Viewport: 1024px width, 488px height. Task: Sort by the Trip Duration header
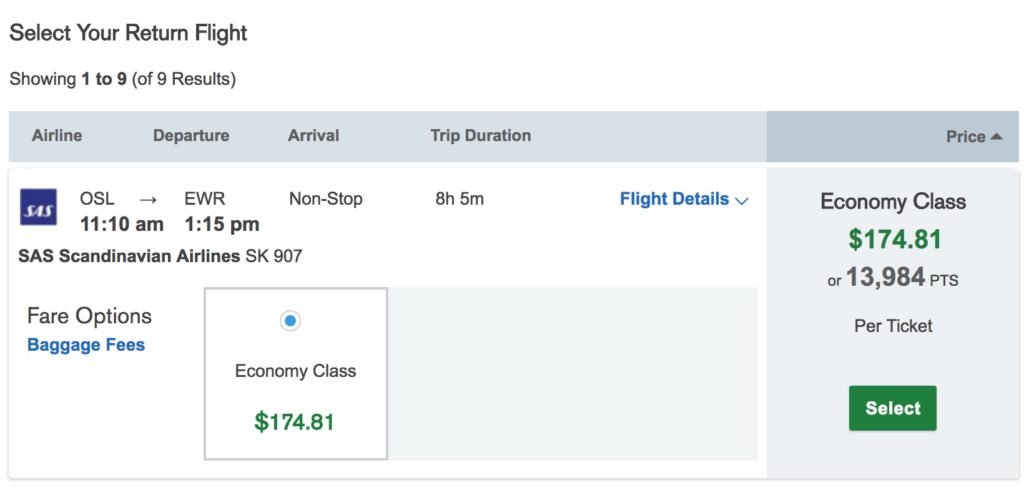pyautogui.click(x=480, y=135)
